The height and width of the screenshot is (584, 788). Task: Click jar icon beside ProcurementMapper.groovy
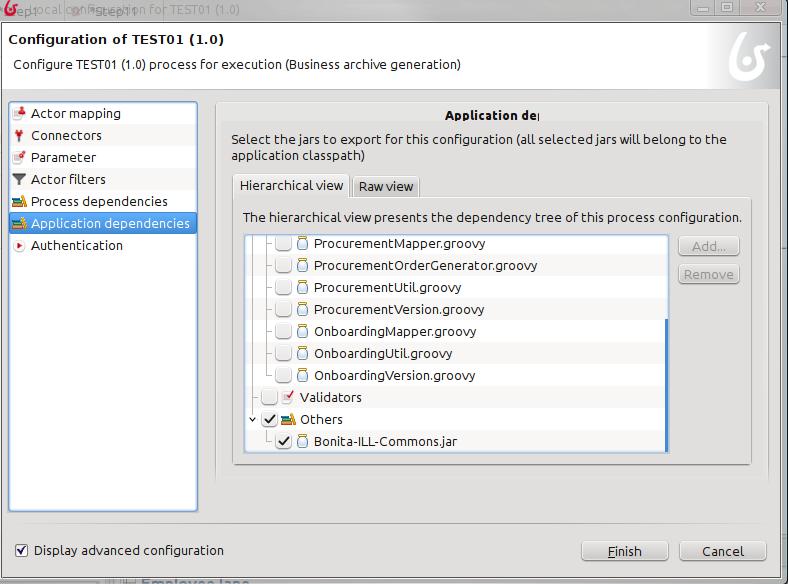[x=302, y=243]
